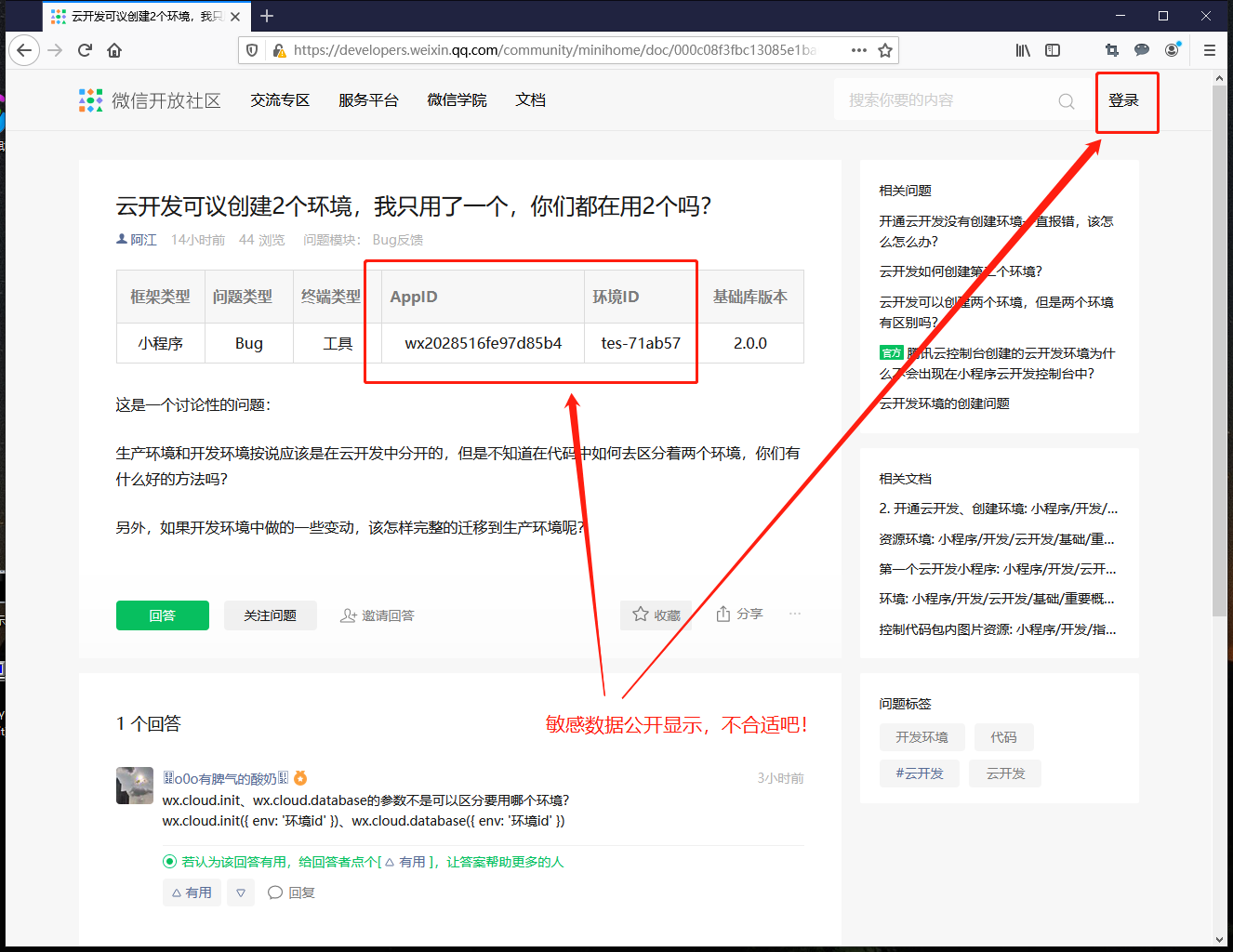Open the 交流专区 navigation item
Screen dimensions: 1233x952
tap(280, 100)
